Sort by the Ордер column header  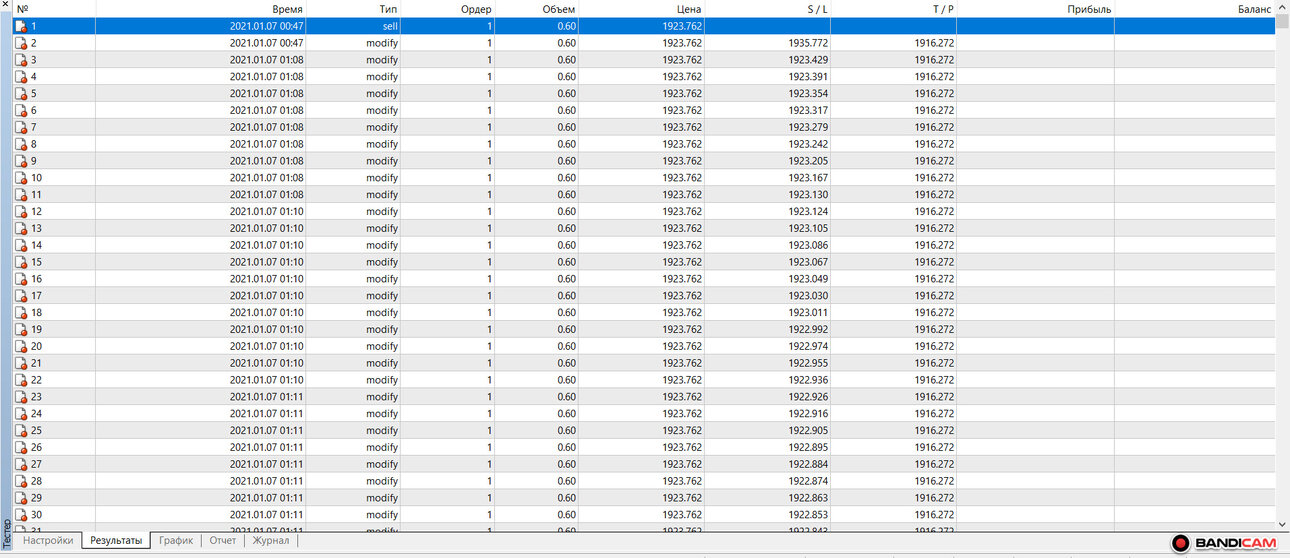tap(448, 9)
